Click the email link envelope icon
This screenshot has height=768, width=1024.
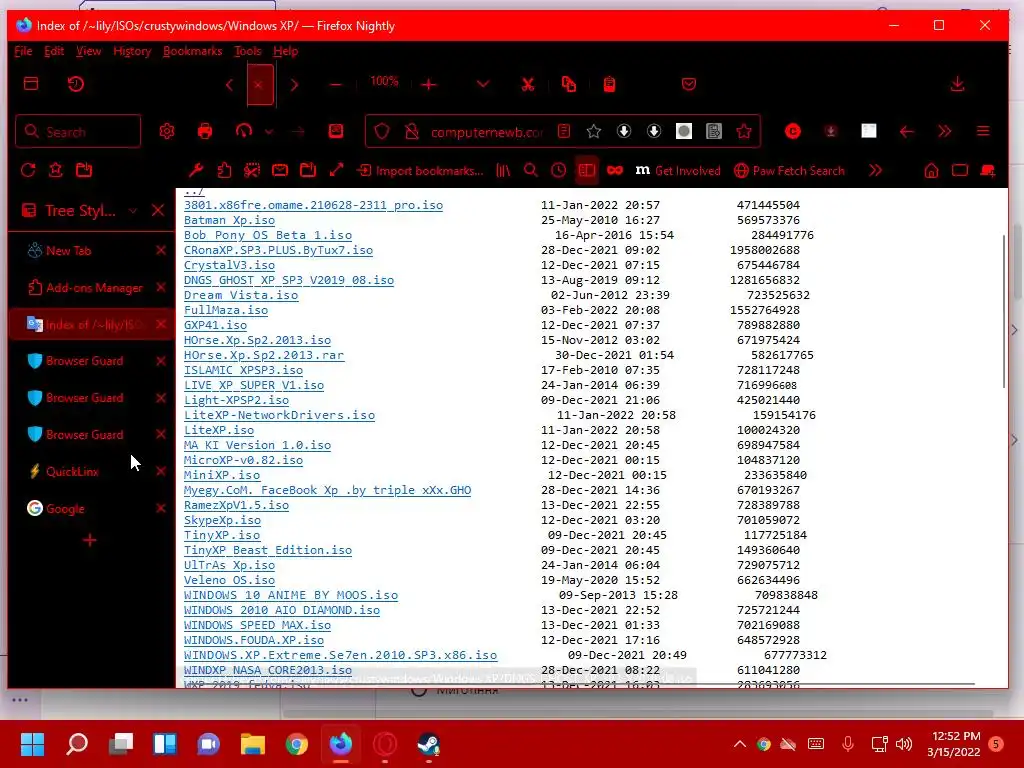click(x=280, y=170)
